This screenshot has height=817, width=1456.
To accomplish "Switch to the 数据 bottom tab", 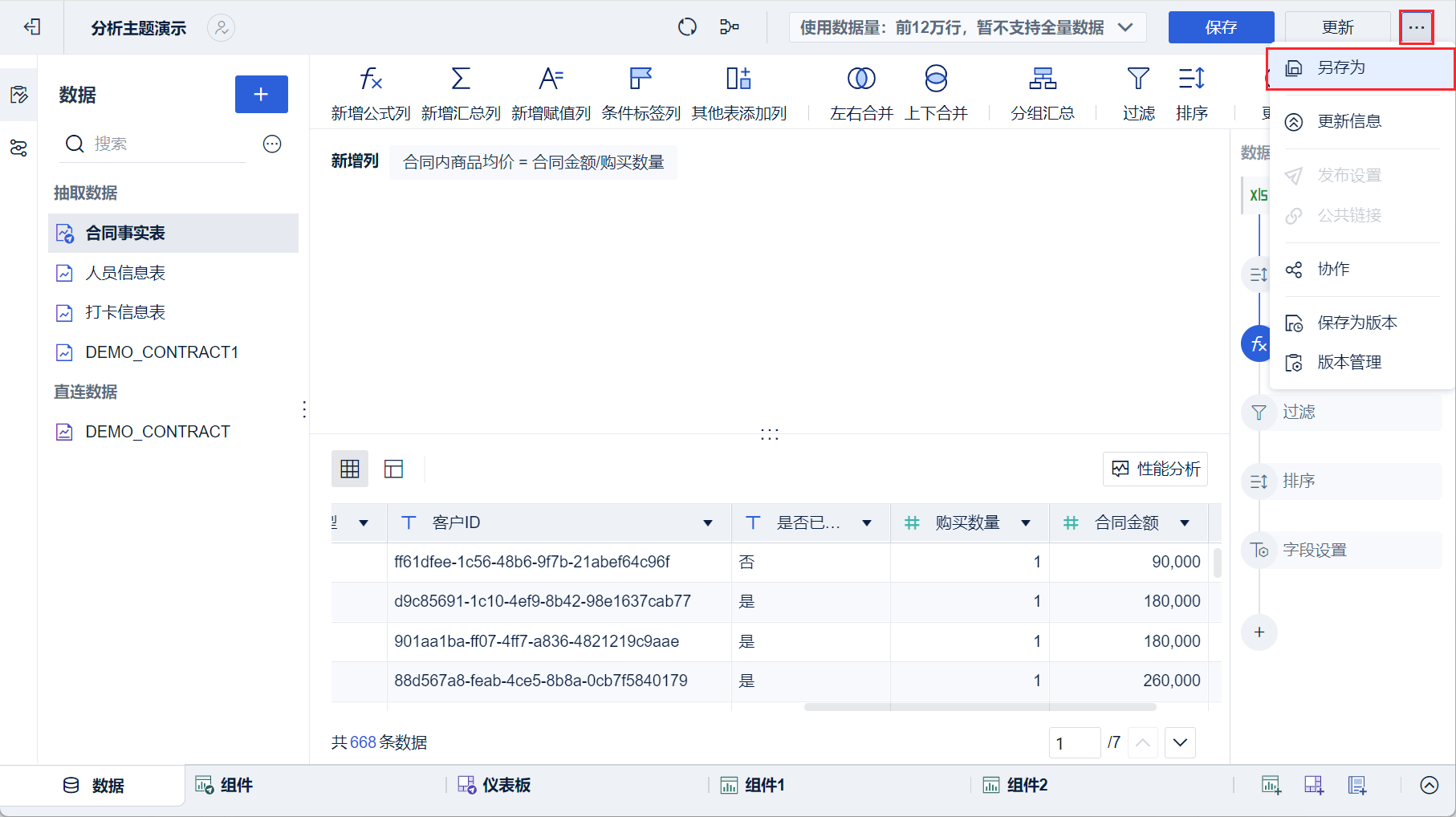I will [x=93, y=786].
